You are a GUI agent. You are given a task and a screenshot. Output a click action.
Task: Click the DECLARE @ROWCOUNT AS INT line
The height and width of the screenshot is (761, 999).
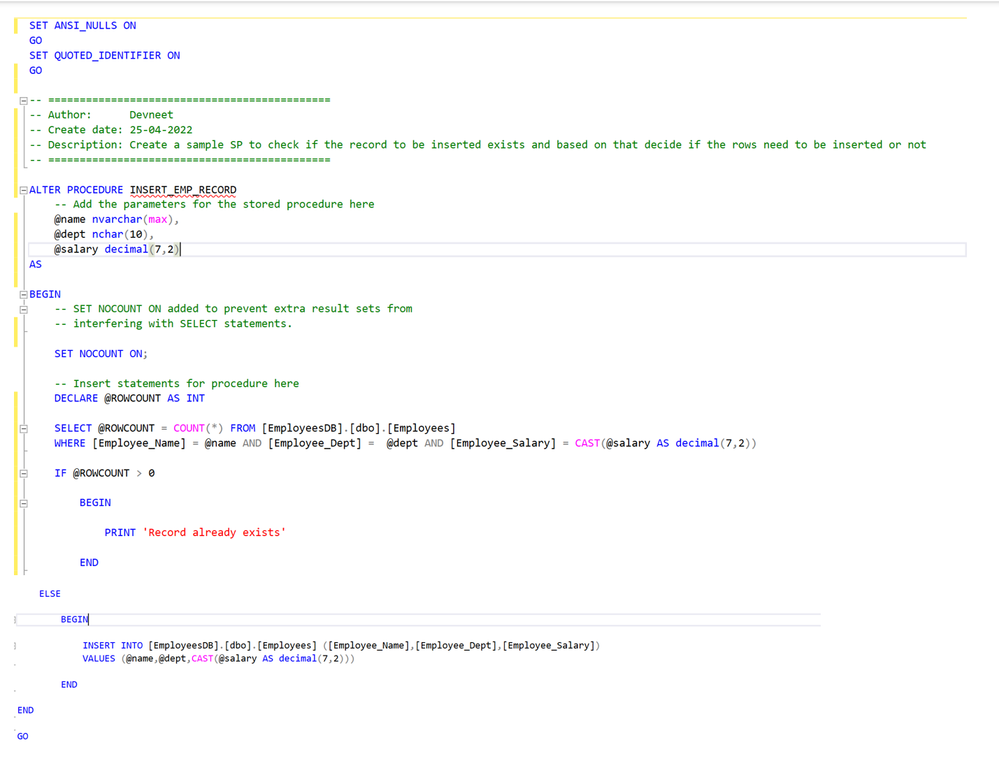[x=129, y=398]
